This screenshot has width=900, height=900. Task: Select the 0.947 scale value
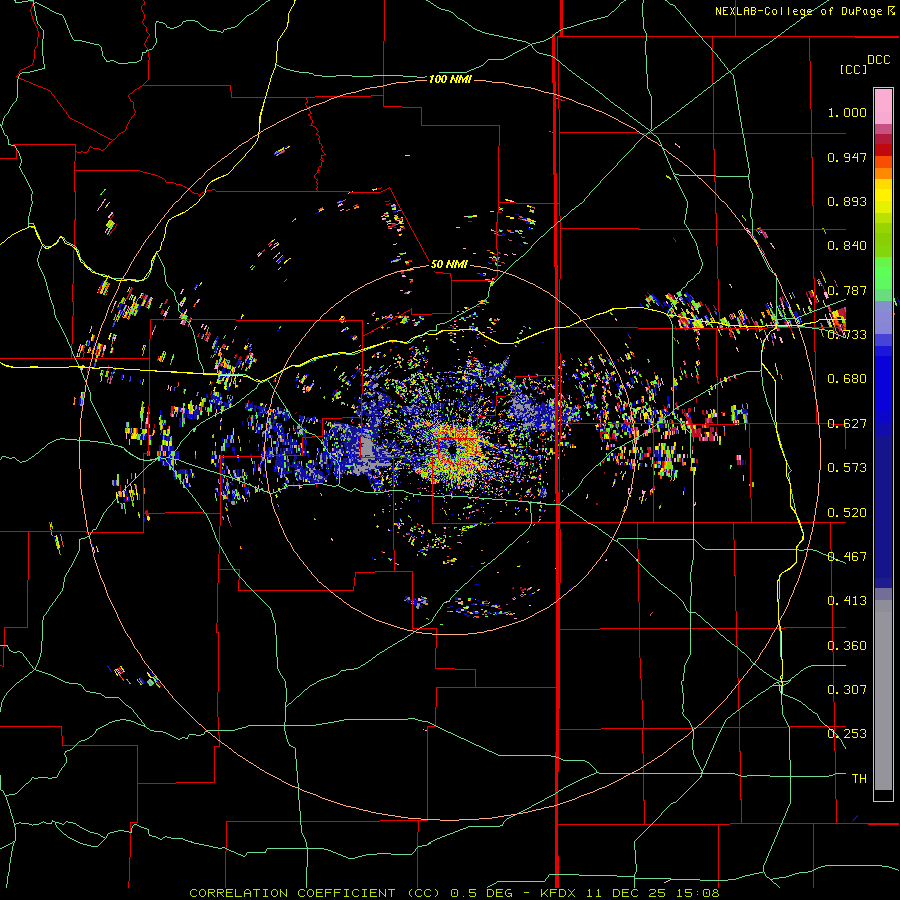(x=847, y=157)
